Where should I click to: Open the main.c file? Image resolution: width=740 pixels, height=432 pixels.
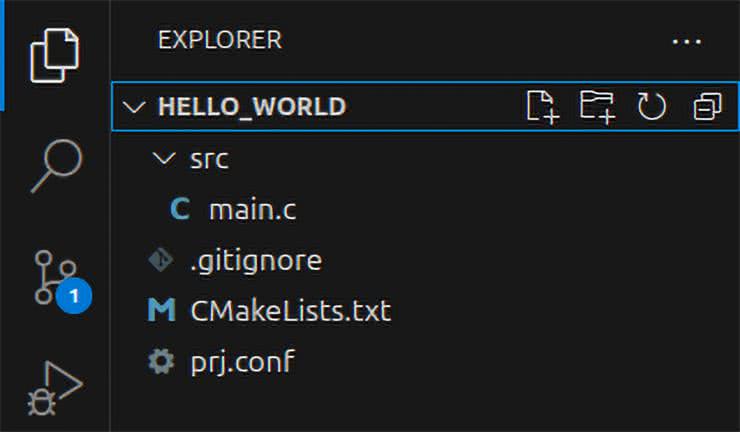tap(252, 211)
